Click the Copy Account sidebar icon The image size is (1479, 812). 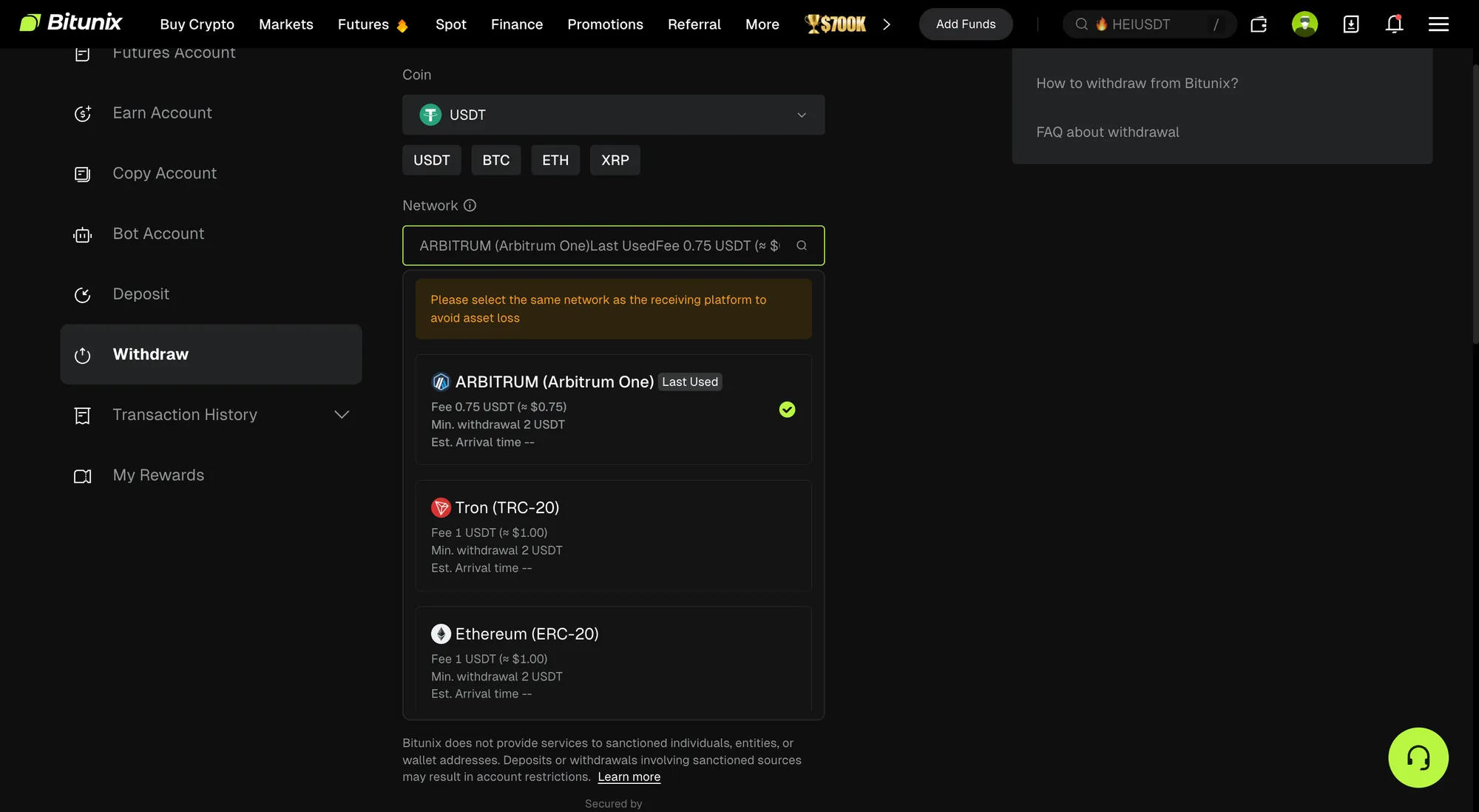83,174
